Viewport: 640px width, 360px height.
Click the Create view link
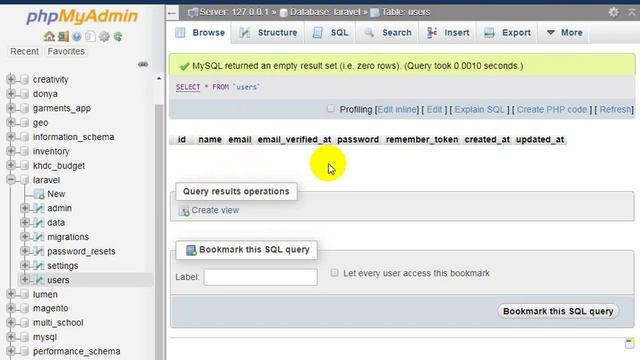point(215,210)
